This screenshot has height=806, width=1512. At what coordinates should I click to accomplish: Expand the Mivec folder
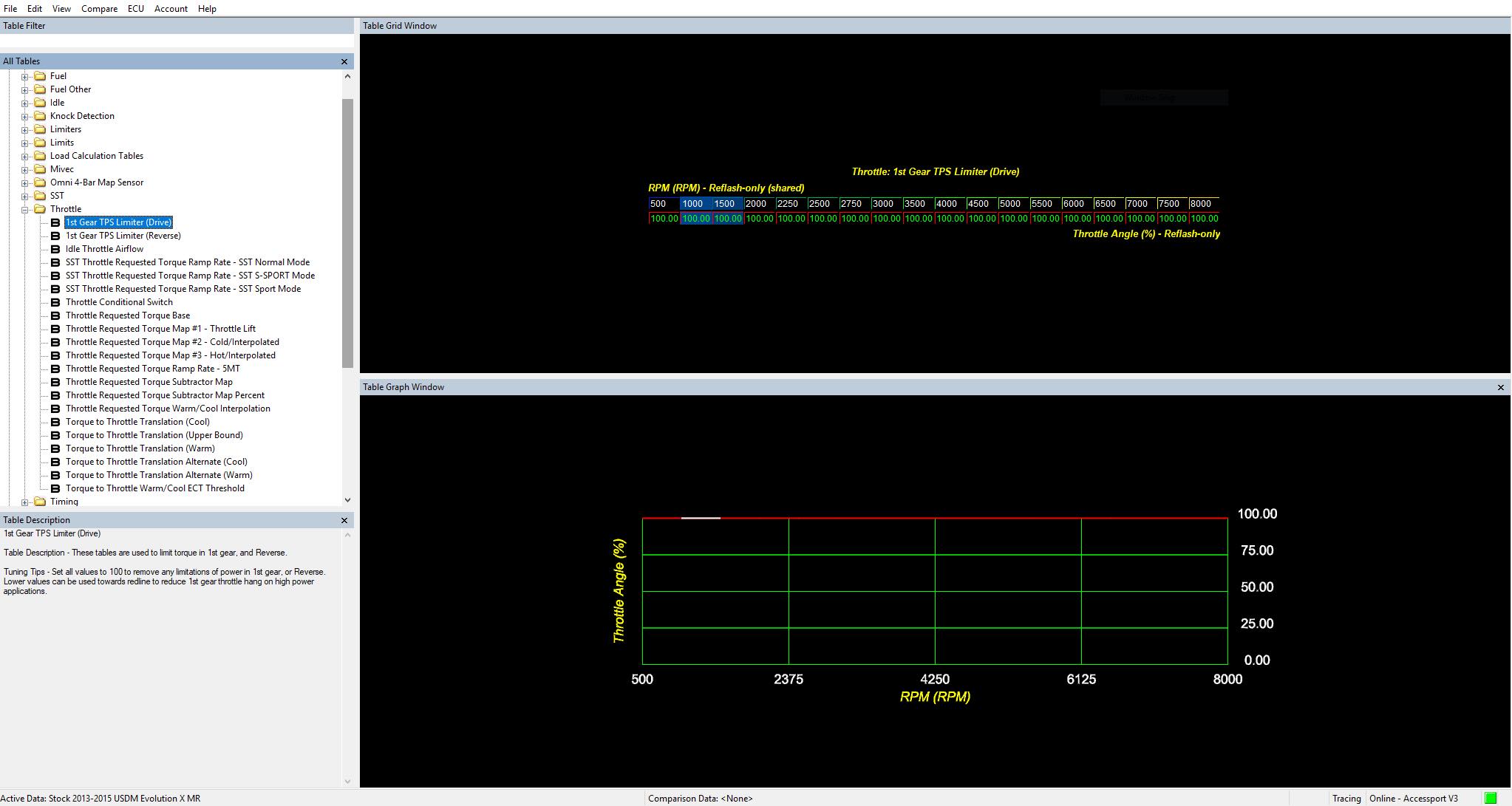[25, 169]
